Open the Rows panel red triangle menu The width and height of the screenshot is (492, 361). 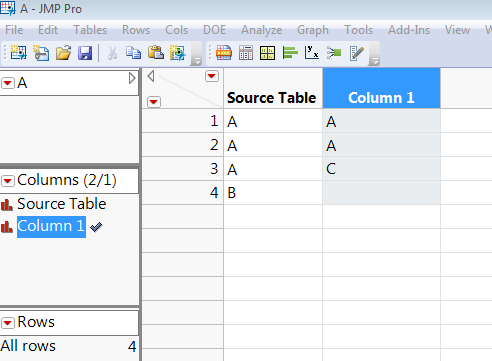(x=7, y=323)
